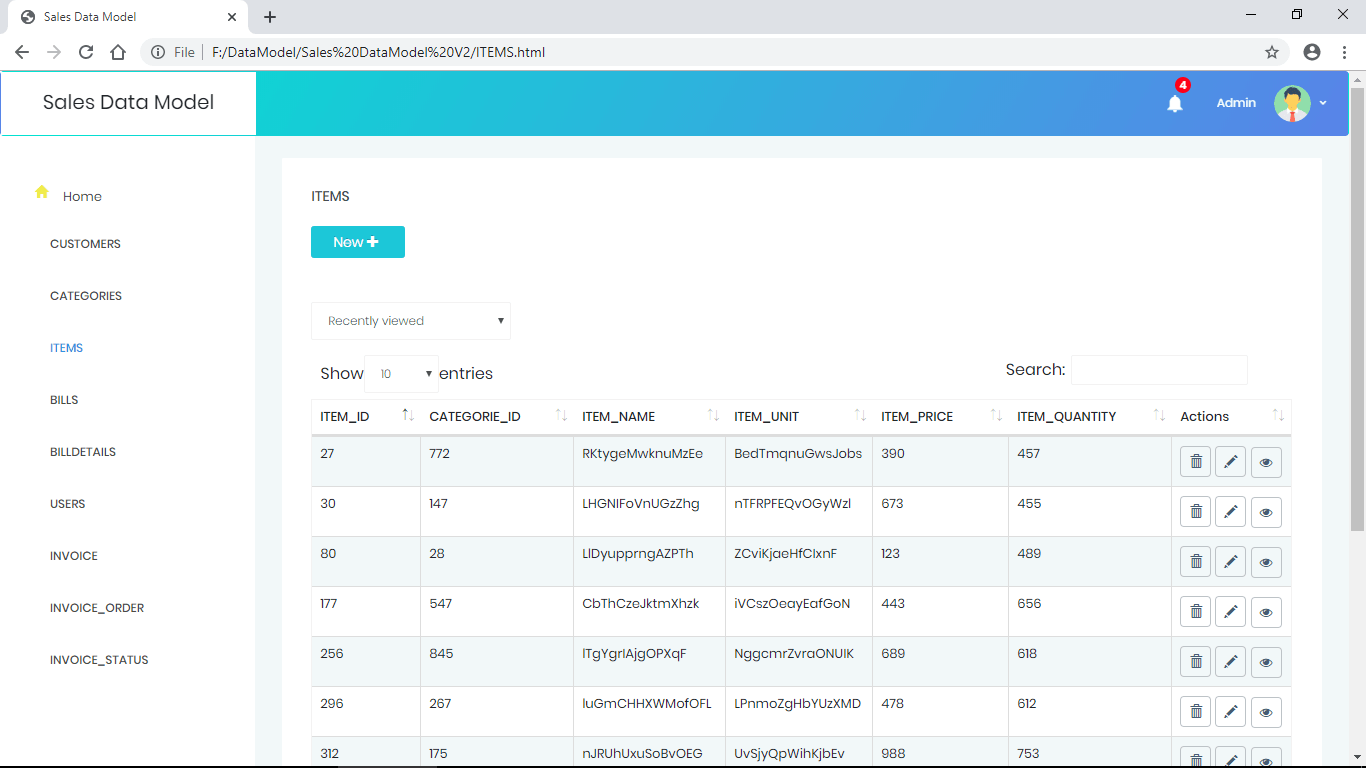Select the Sales Data Model browser tab
Viewport: 1366px width, 768px height.
tap(128, 17)
